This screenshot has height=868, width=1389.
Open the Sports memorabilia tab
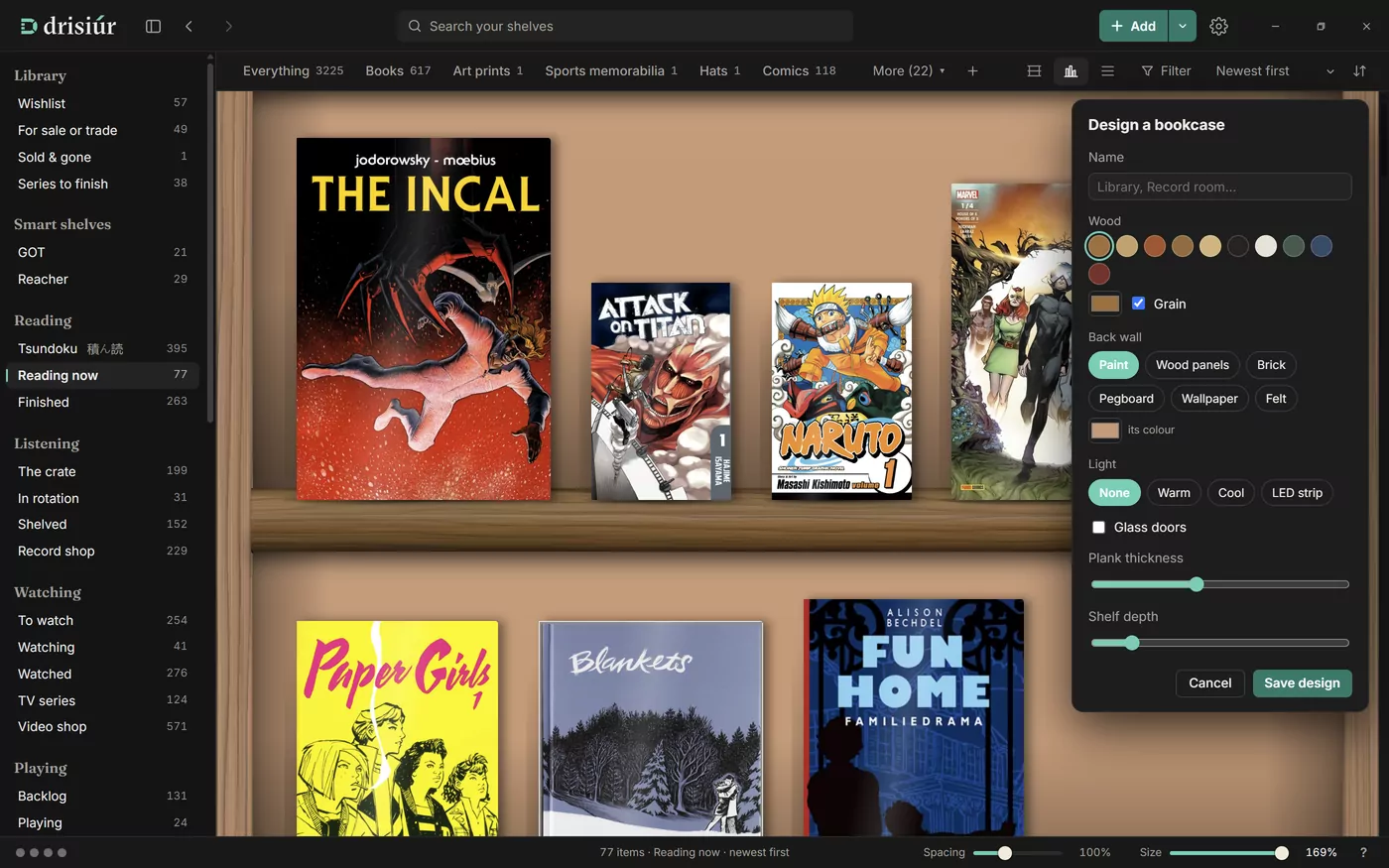(x=611, y=71)
